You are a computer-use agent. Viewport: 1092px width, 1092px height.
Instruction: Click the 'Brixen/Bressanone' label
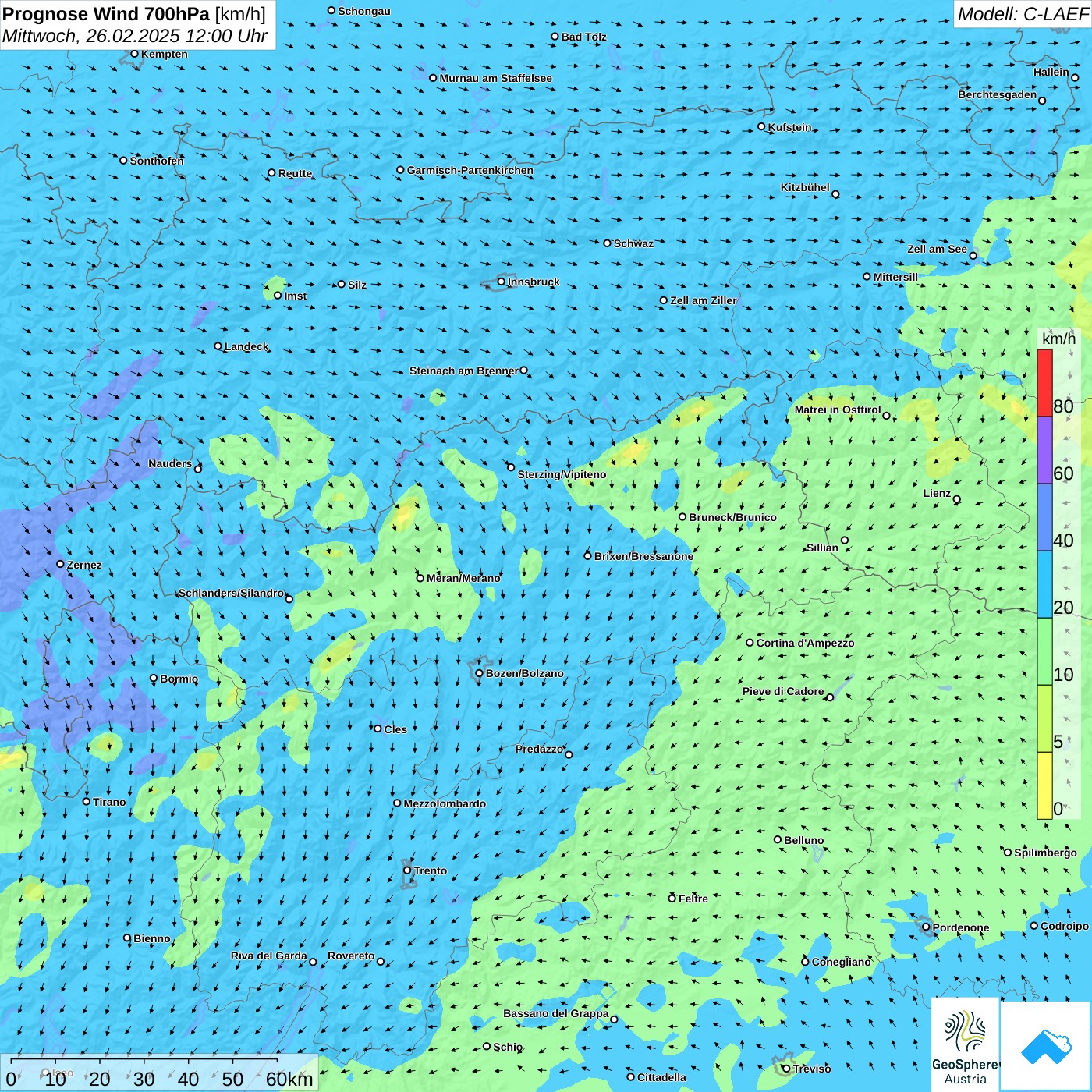643,556
